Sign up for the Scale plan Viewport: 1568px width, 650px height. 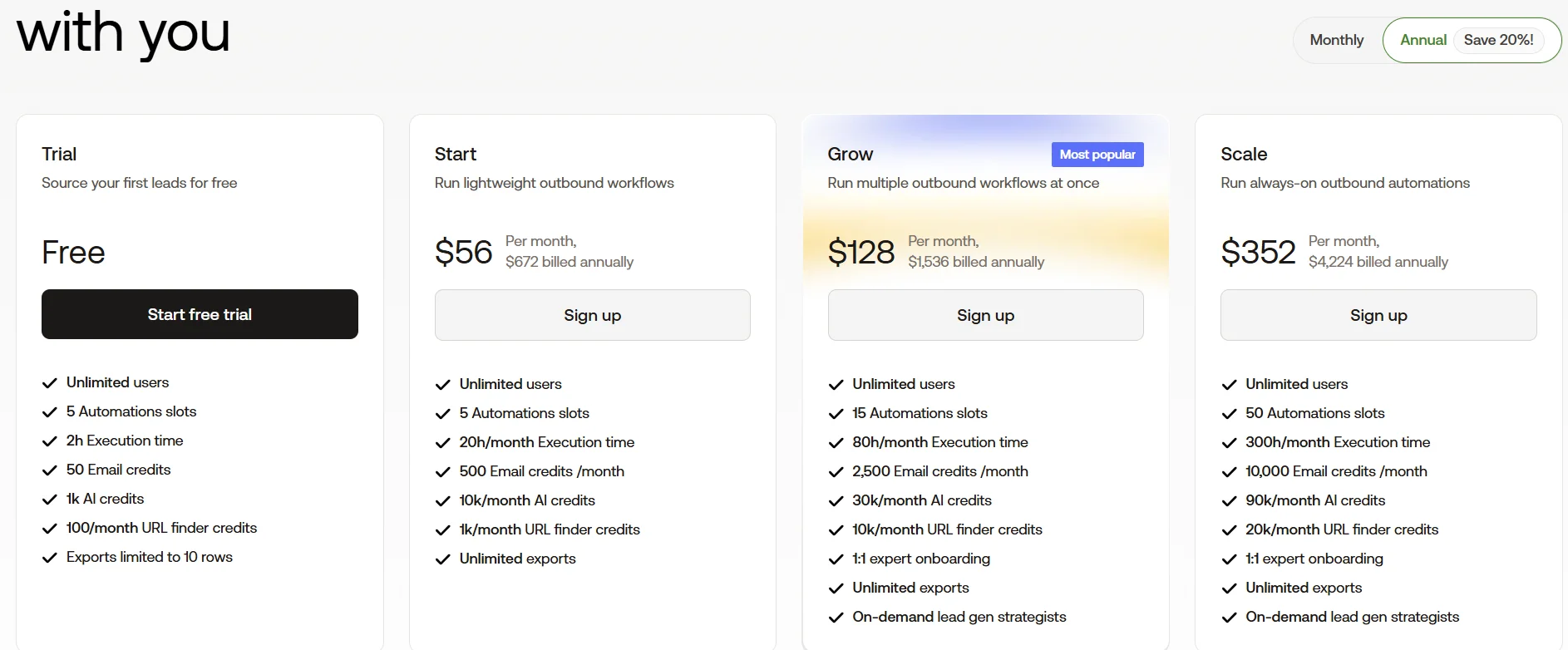coord(1378,315)
